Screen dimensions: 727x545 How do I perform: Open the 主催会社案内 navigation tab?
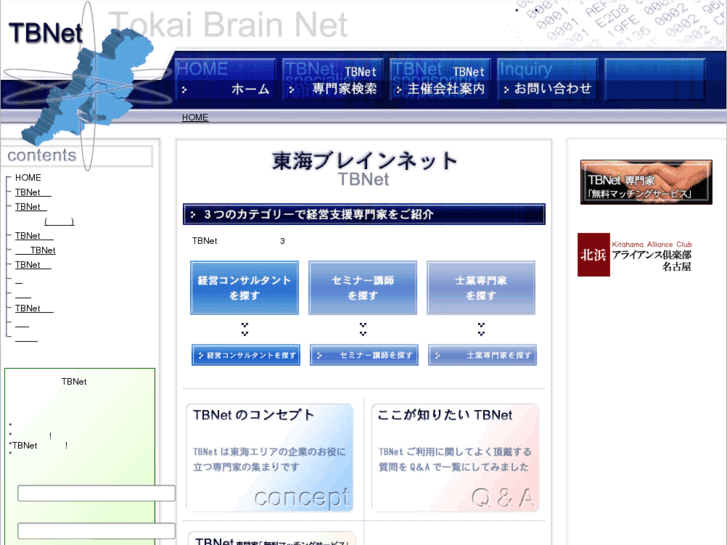(x=440, y=79)
